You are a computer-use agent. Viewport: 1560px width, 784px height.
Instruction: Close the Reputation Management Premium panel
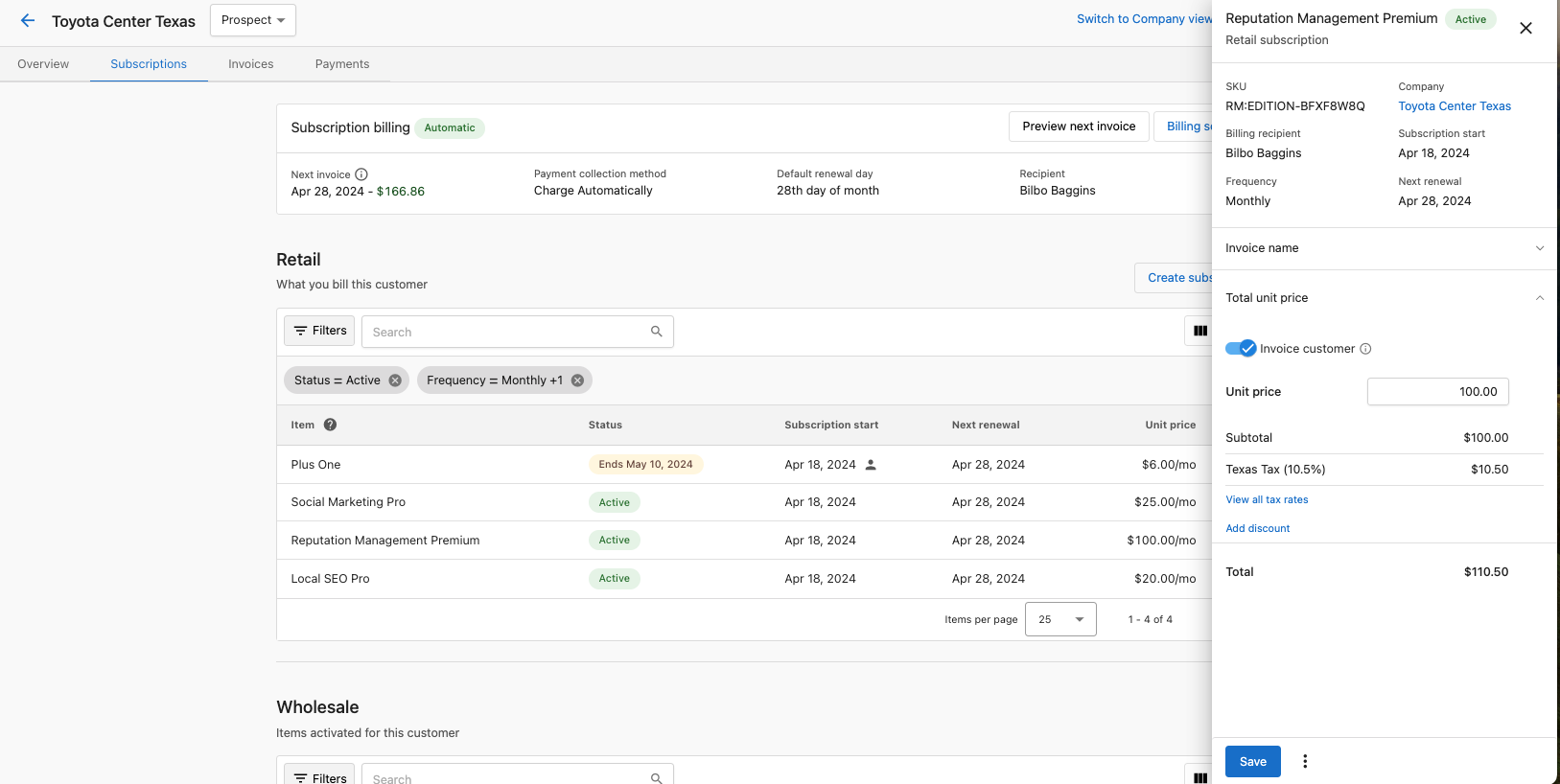coord(1525,28)
